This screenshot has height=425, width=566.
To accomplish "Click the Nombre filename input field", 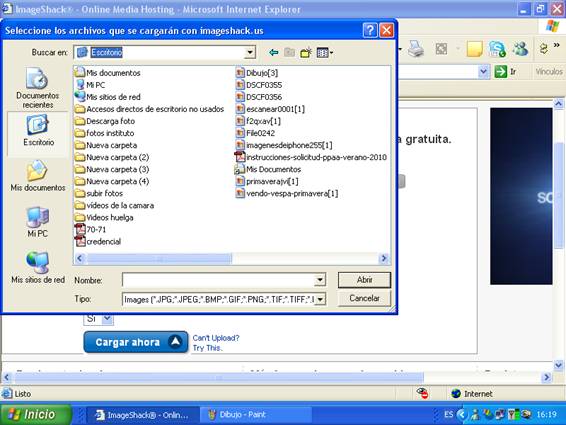I will point(219,280).
